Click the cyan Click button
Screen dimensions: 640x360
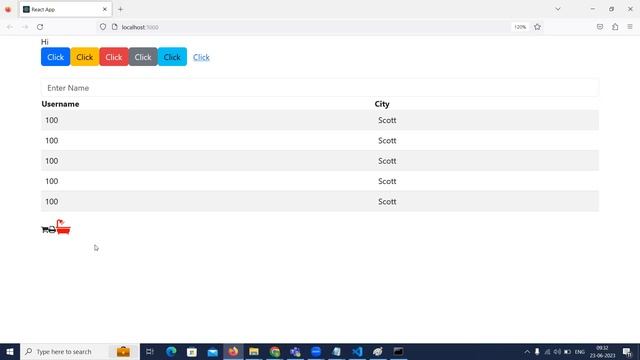click(172, 57)
